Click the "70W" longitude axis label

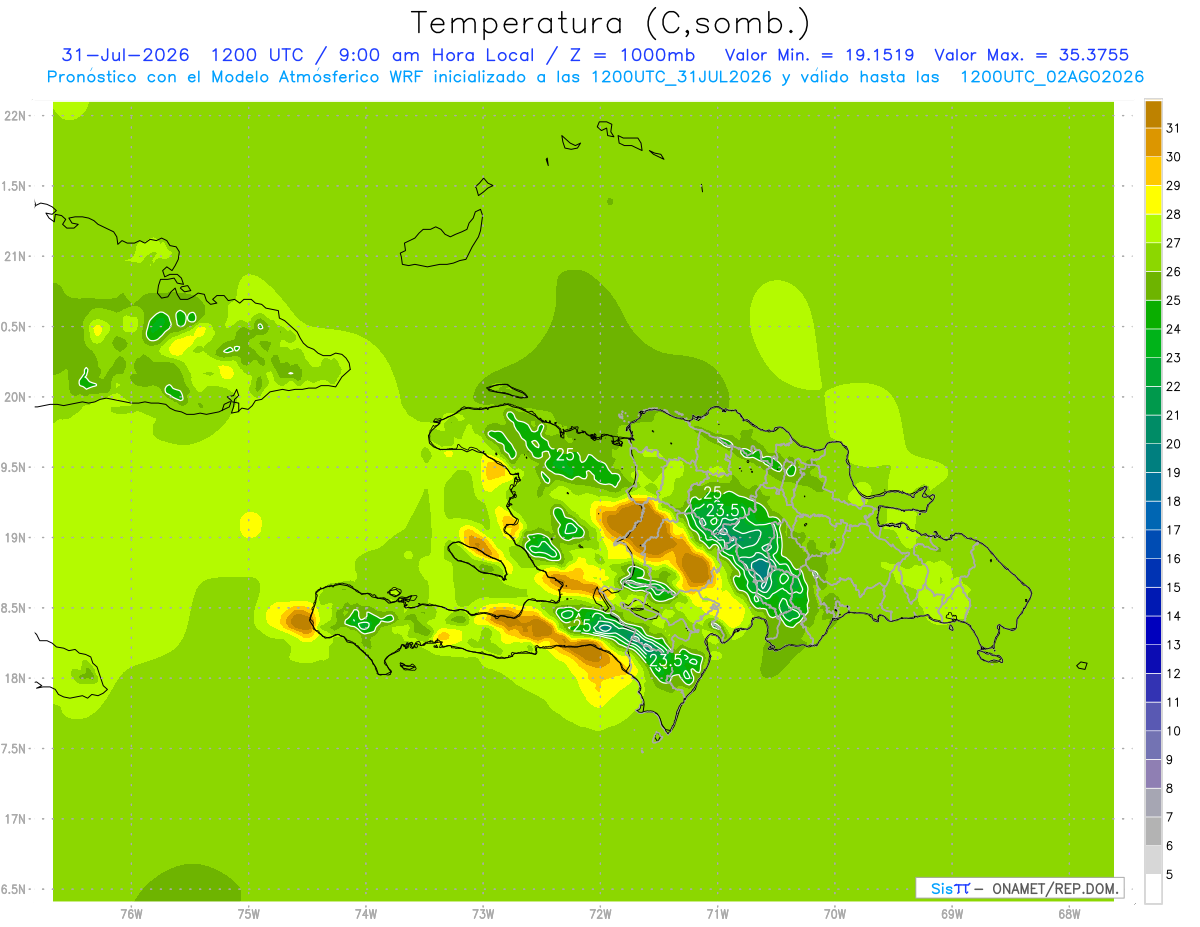tap(835, 913)
